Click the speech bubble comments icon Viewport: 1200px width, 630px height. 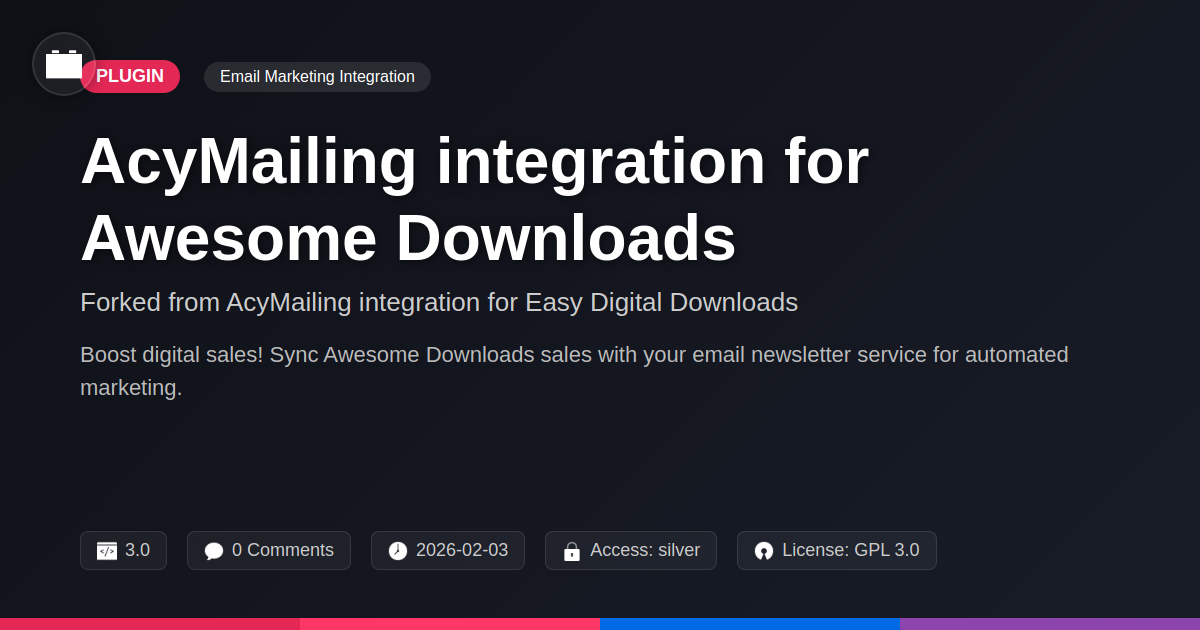click(214, 551)
